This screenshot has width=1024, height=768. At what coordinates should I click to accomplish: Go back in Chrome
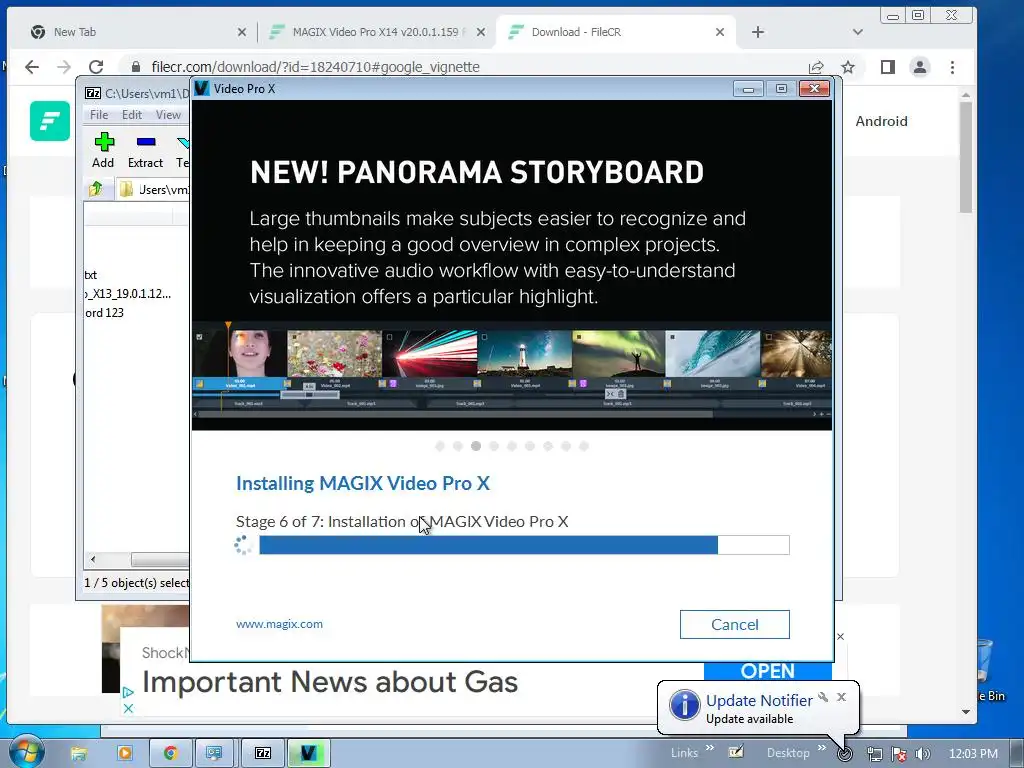coord(32,67)
